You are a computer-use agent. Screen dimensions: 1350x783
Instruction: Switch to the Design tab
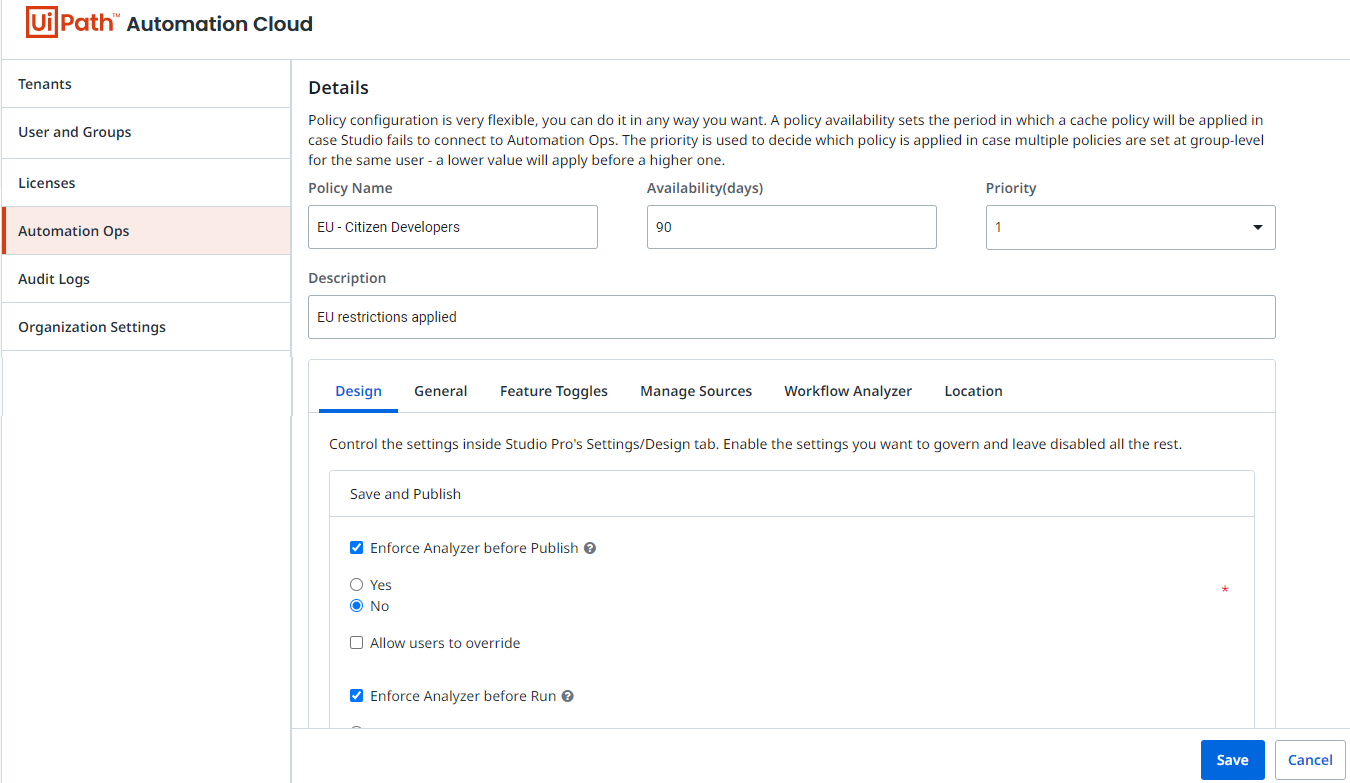358,391
